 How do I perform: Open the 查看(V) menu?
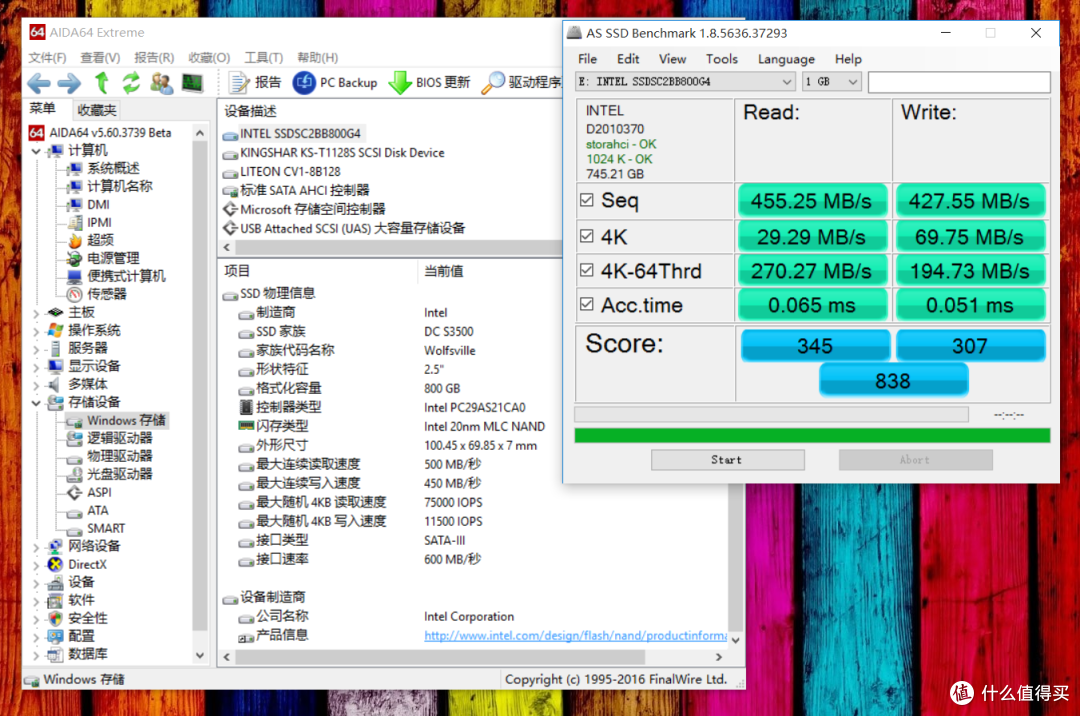(100, 57)
